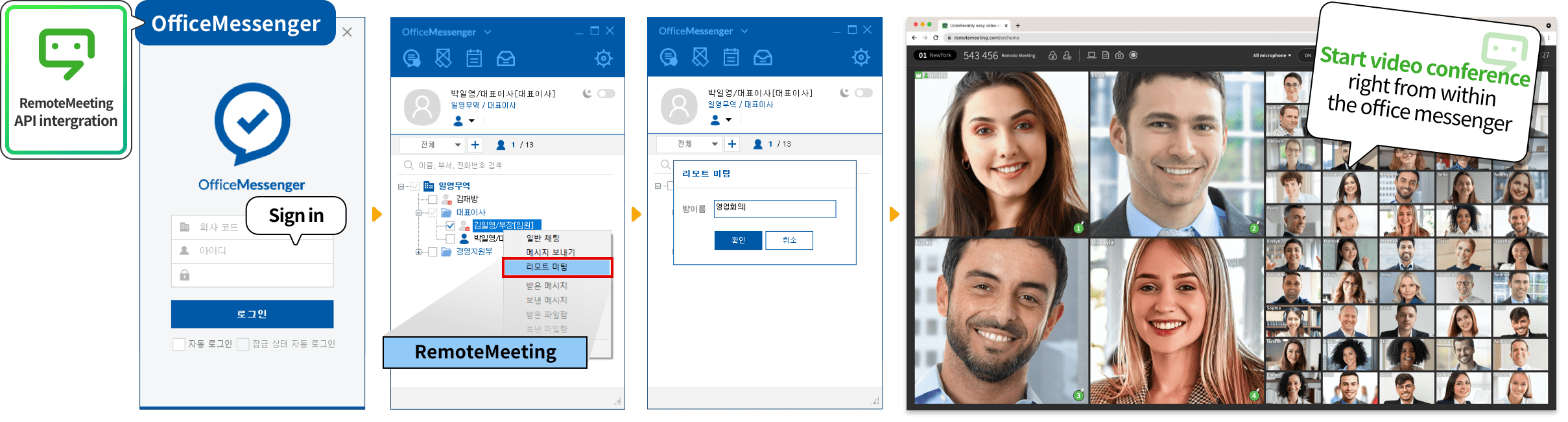Open the schedule calendar icon in contact-list window
This screenshot has height=422, width=1568.
[x=474, y=58]
